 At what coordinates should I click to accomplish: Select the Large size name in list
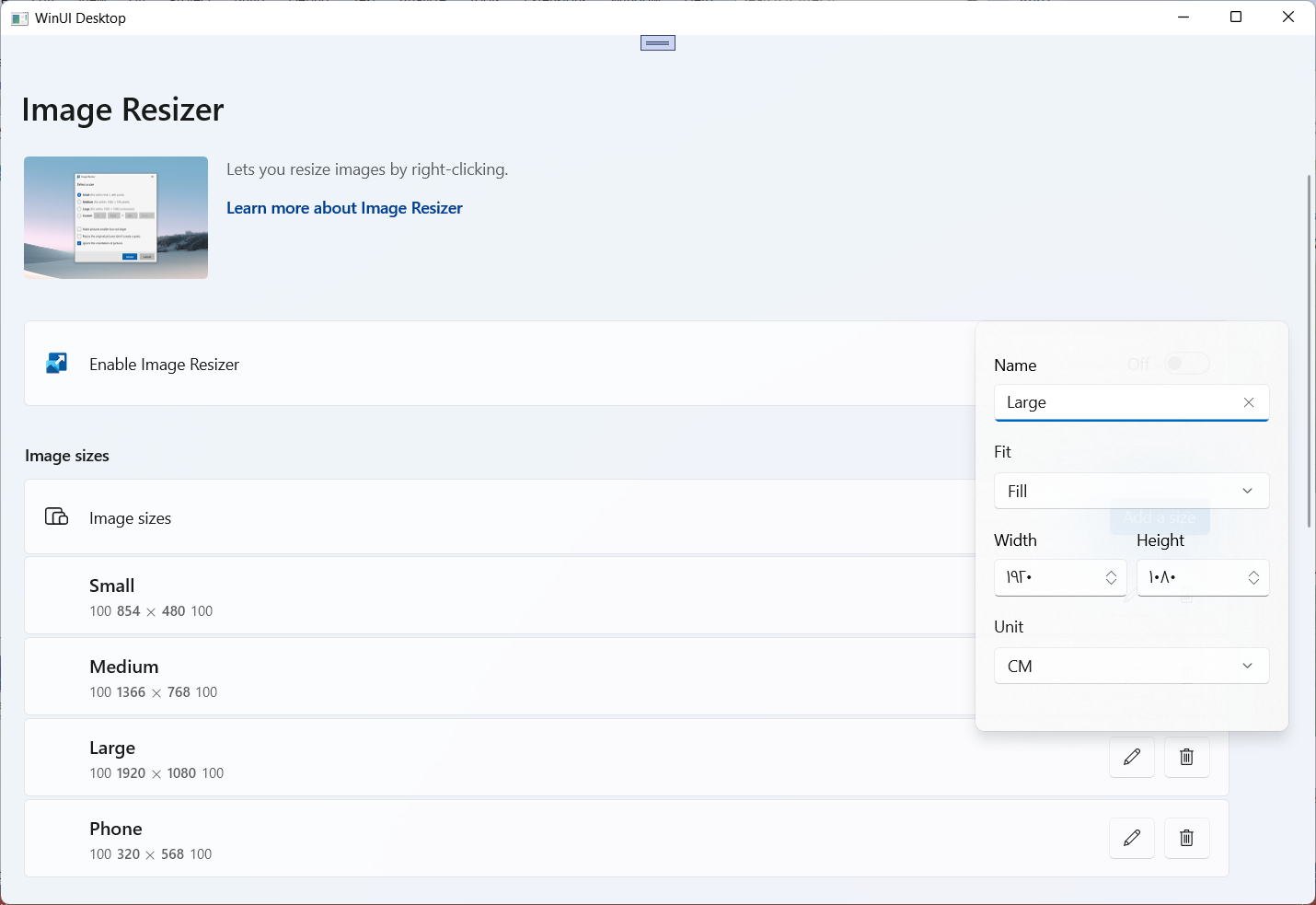(112, 748)
